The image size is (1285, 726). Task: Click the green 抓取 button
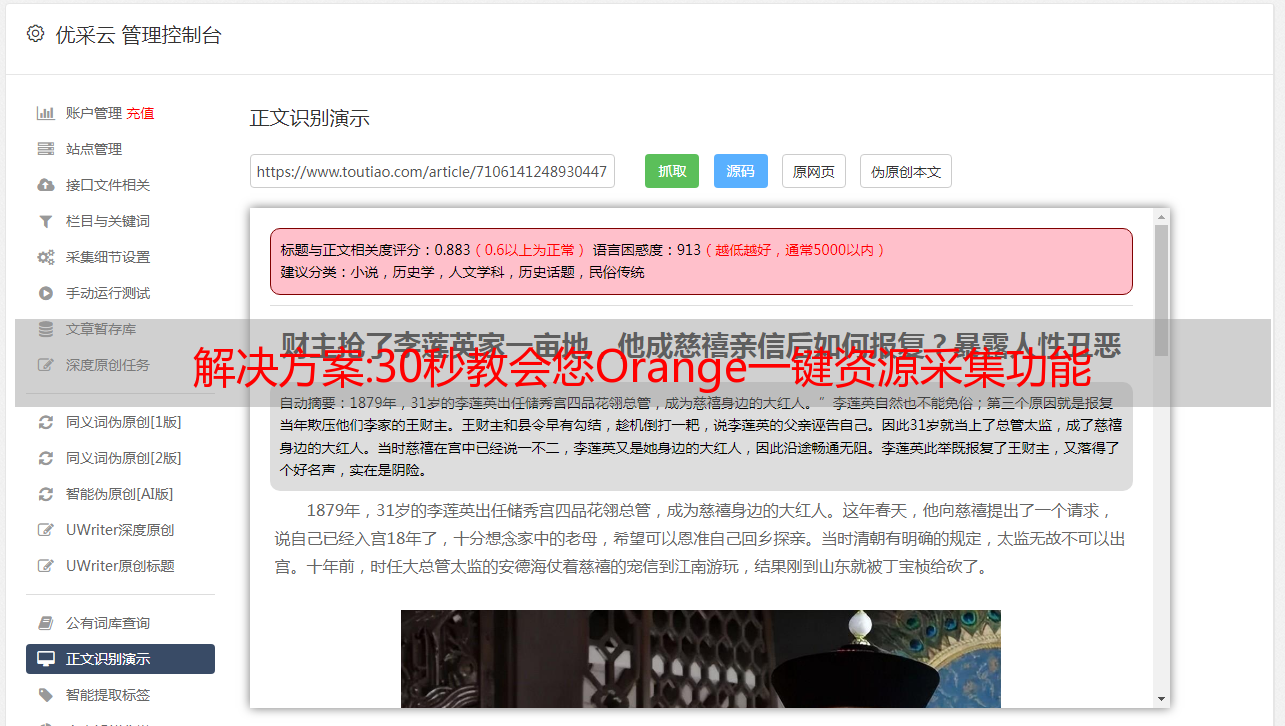[x=672, y=171]
